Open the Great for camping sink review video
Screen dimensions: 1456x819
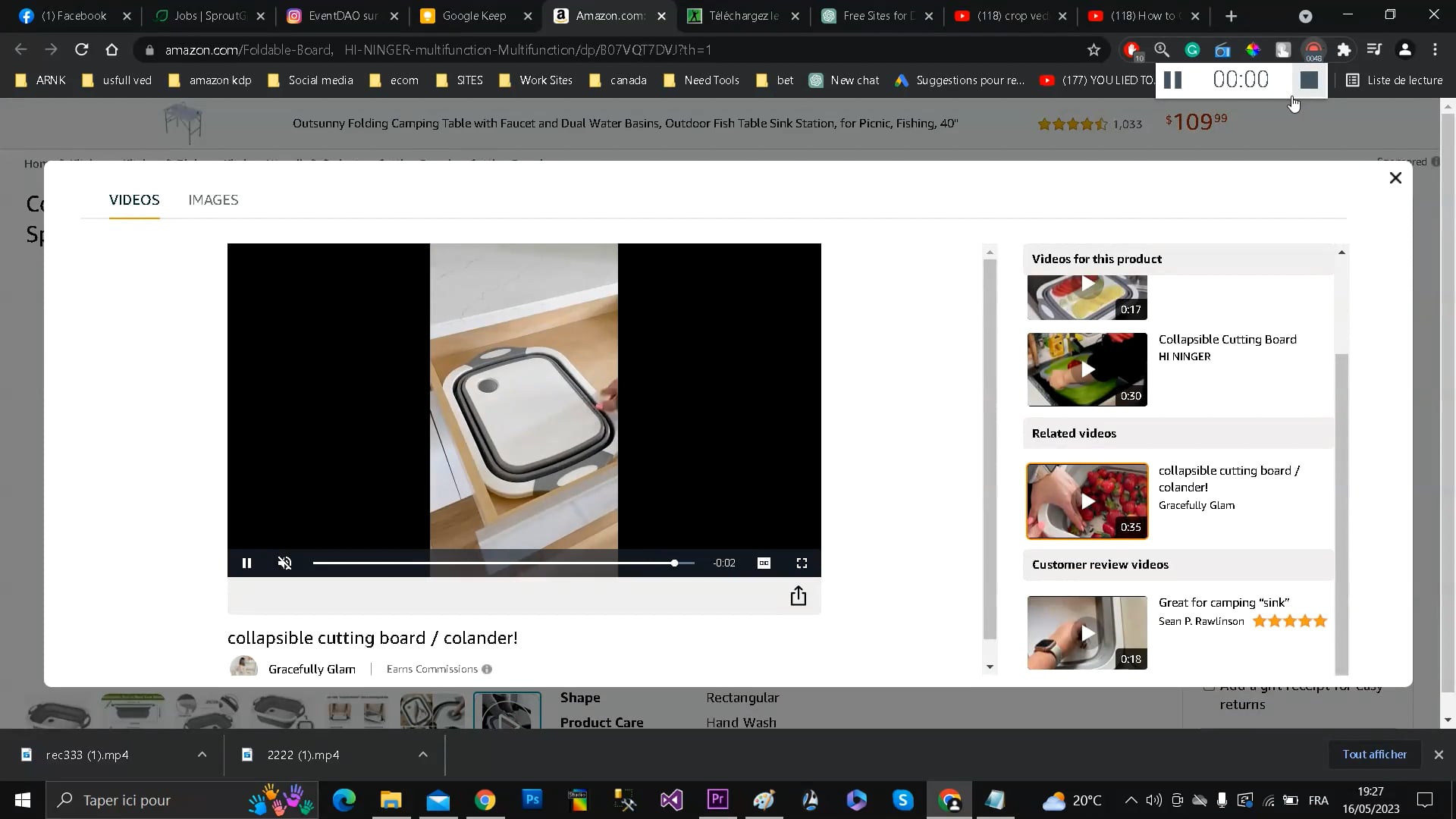point(1087,633)
